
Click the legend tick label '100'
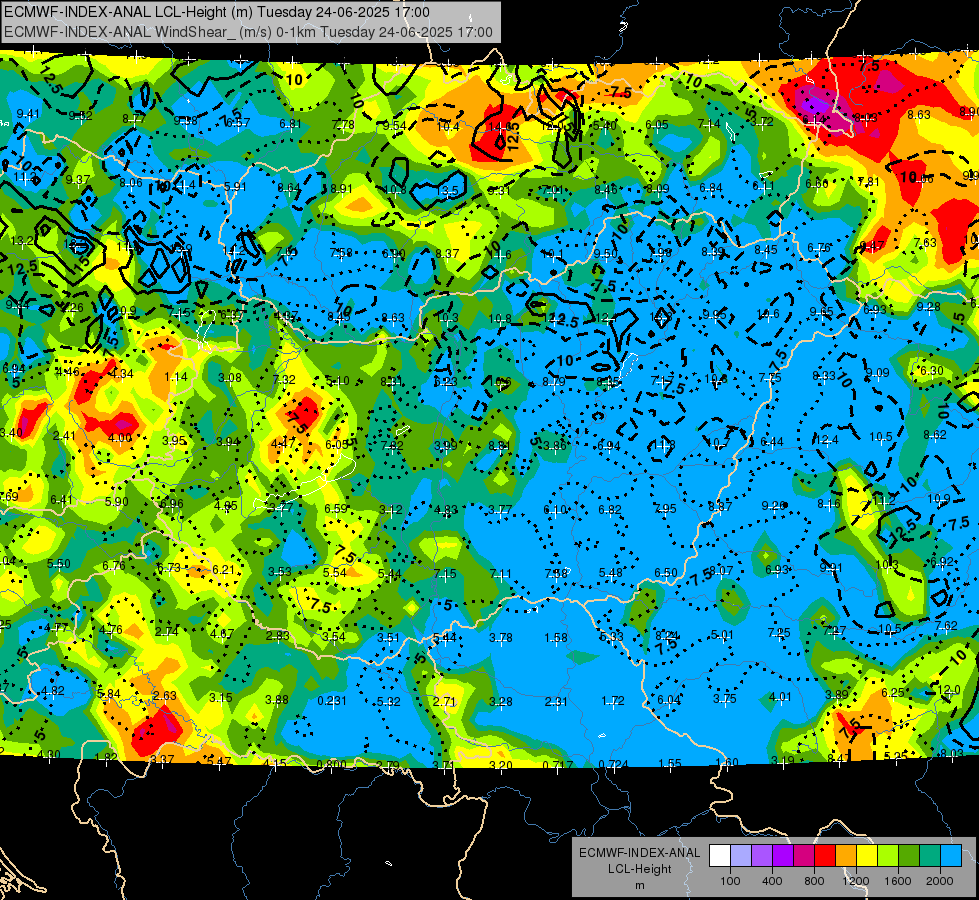(x=730, y=881)
